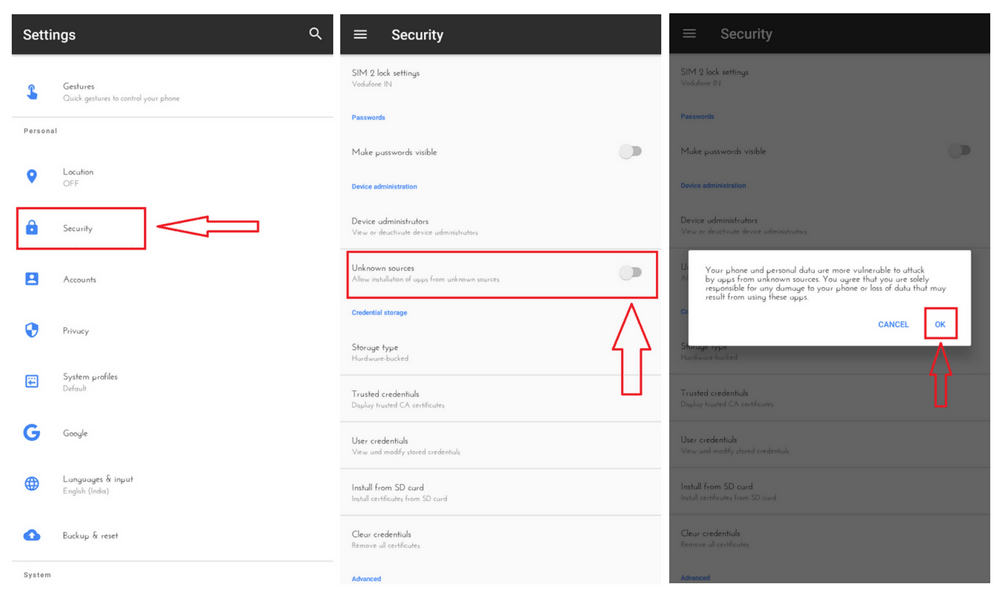Tap the Location pin icon

[x=32, y=177]
